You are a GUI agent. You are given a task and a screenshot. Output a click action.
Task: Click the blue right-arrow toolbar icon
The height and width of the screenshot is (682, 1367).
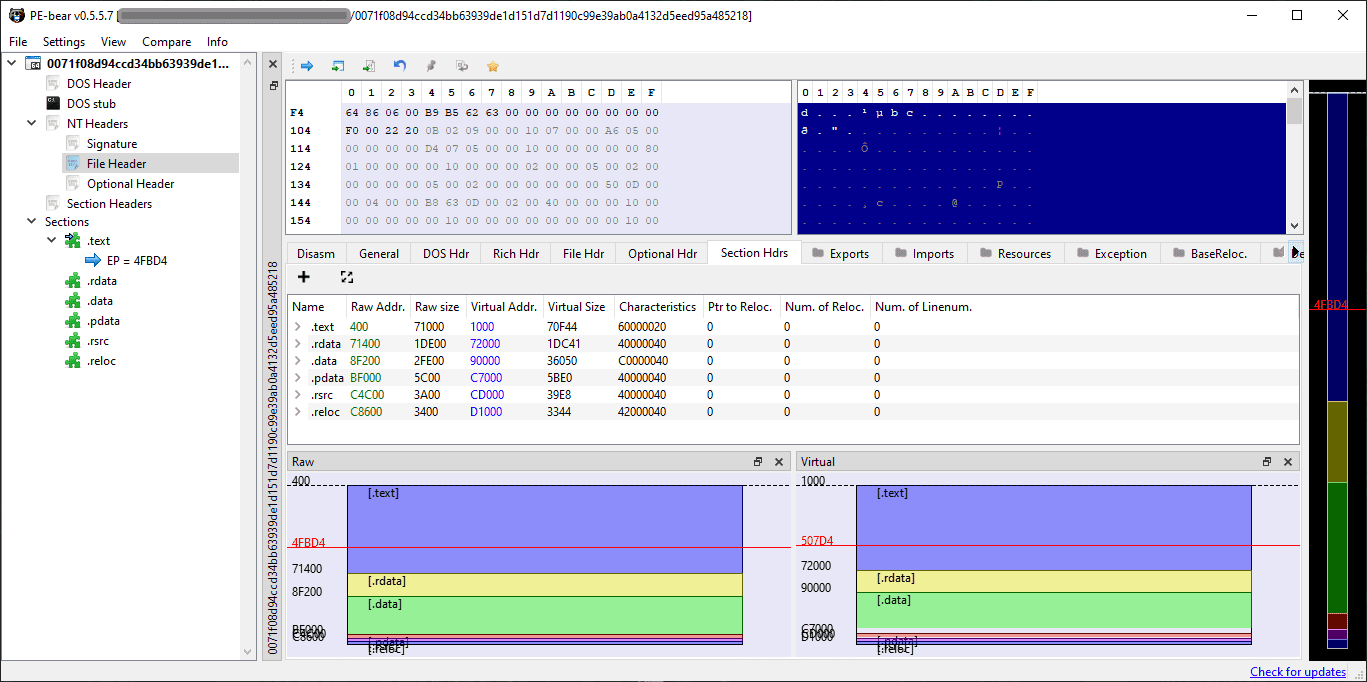(307, 66)
